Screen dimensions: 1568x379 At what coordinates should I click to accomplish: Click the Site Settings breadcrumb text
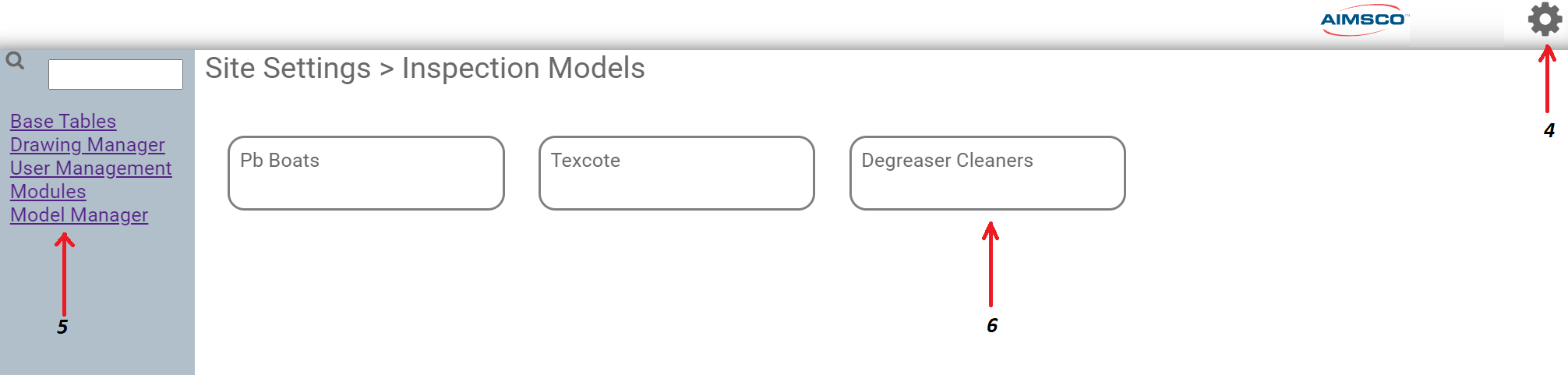tap(288, 69)
